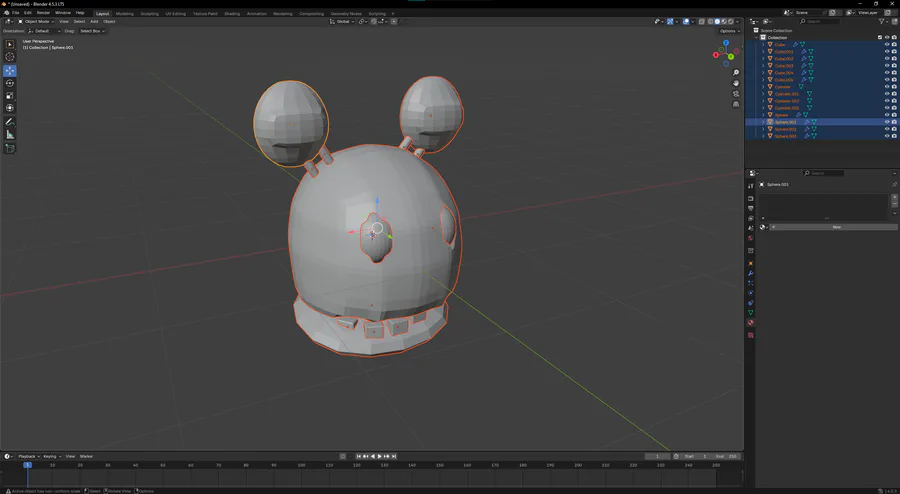Open the viewport Add menu
This screenshot has width=900, height=494.
coord(94,21)
